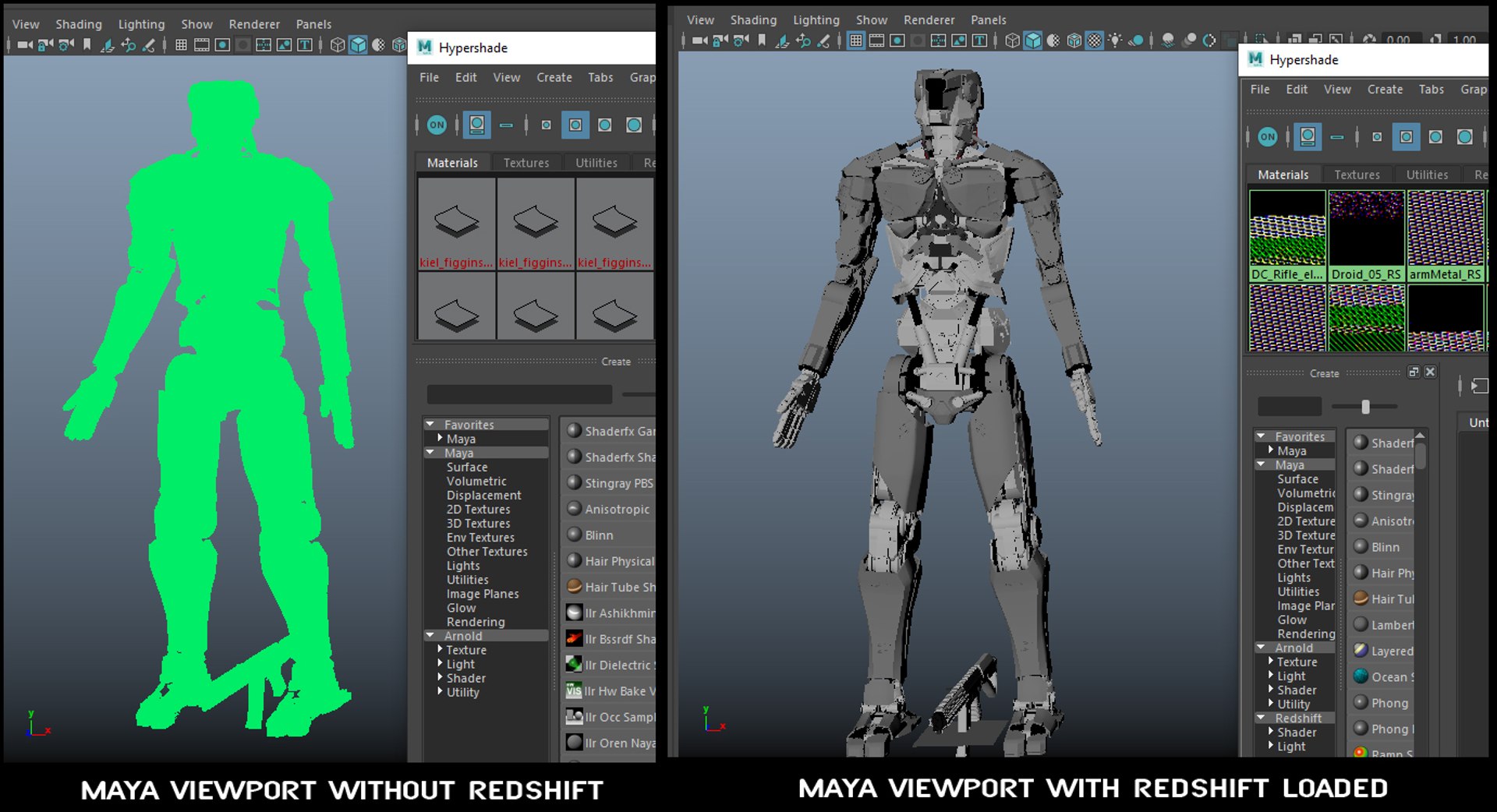
Task: Open Renderer menu in right viewport
Action: click(x=929, y=19)
